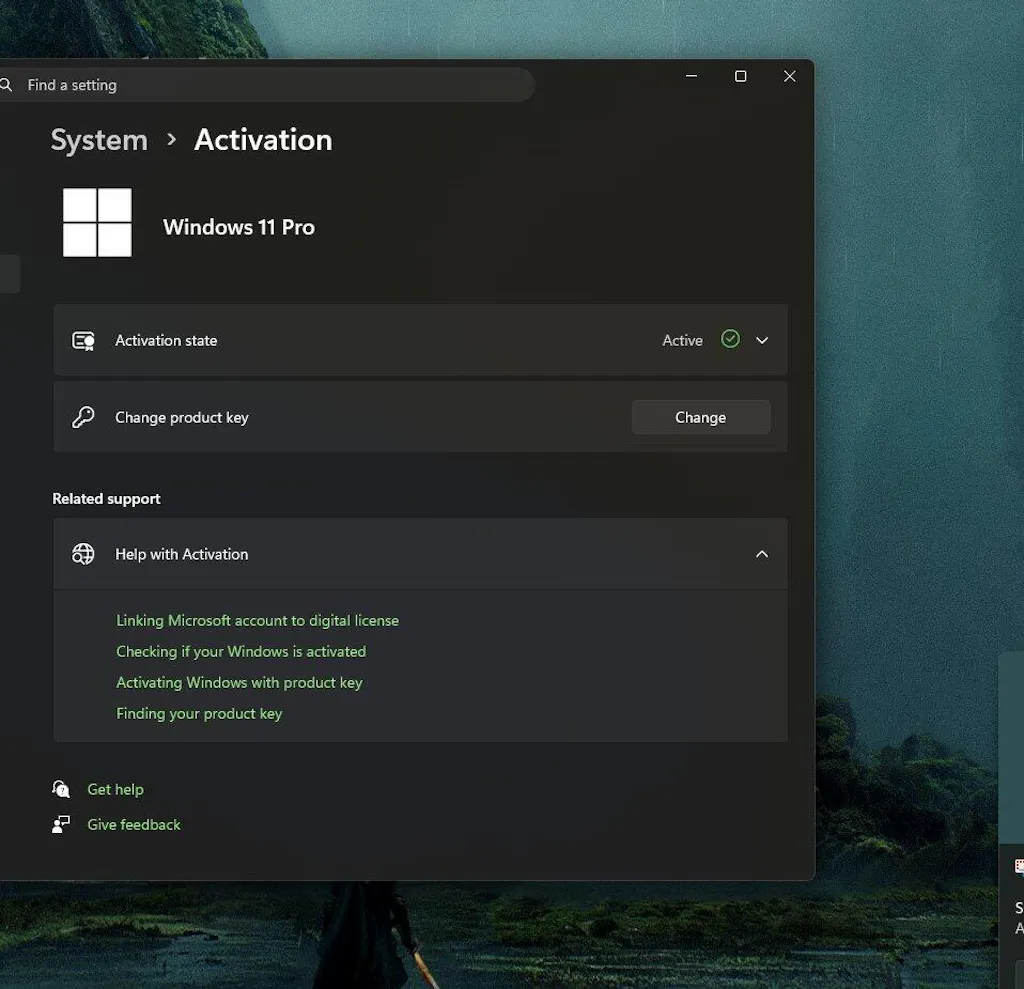1024x989 pixels.
Task: Click the globe icon for Help with Activation
Action: [x=83, y=554]
